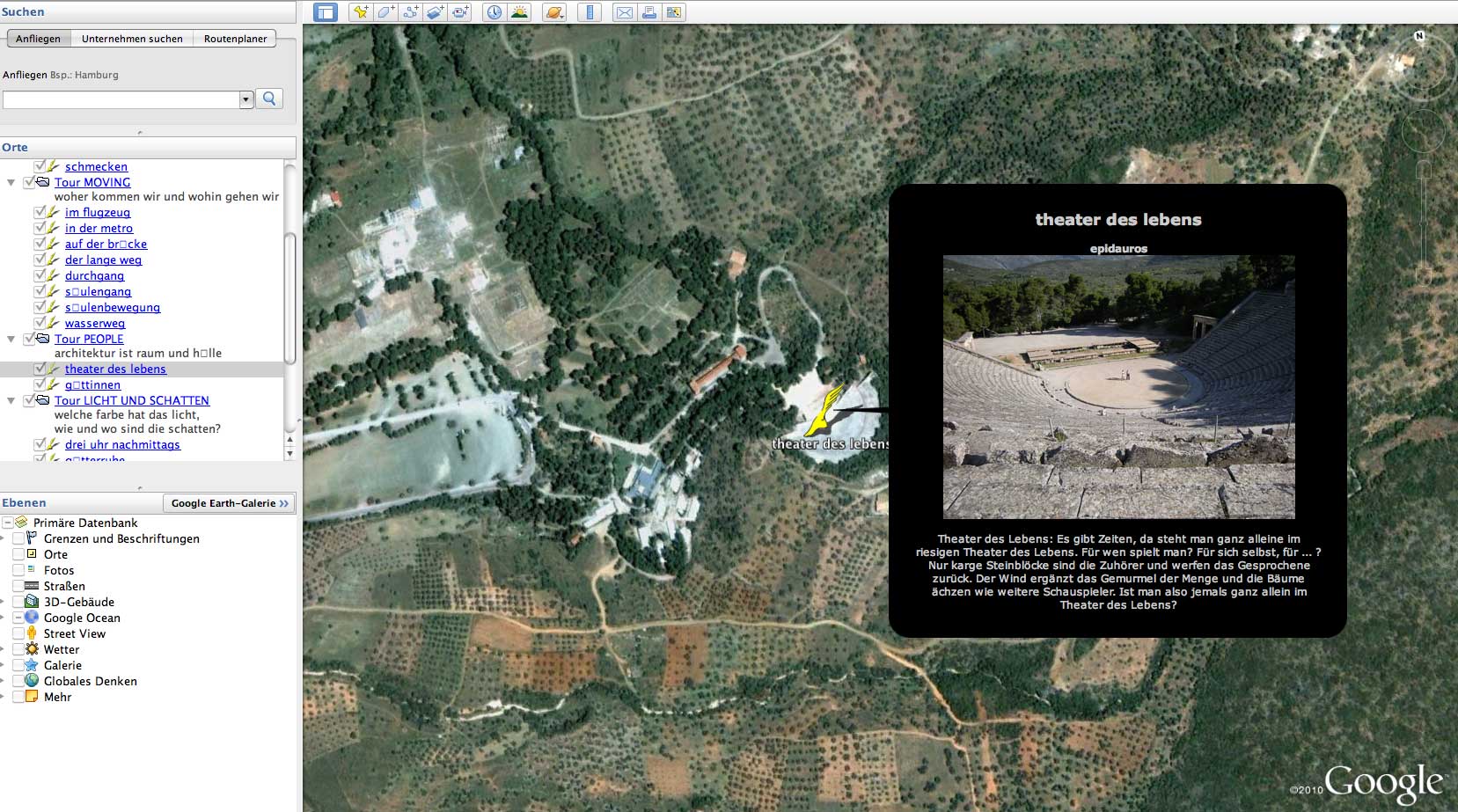
Task: Collapse the Primäre Datenbank tree
Action: click(x=7, y=523)
